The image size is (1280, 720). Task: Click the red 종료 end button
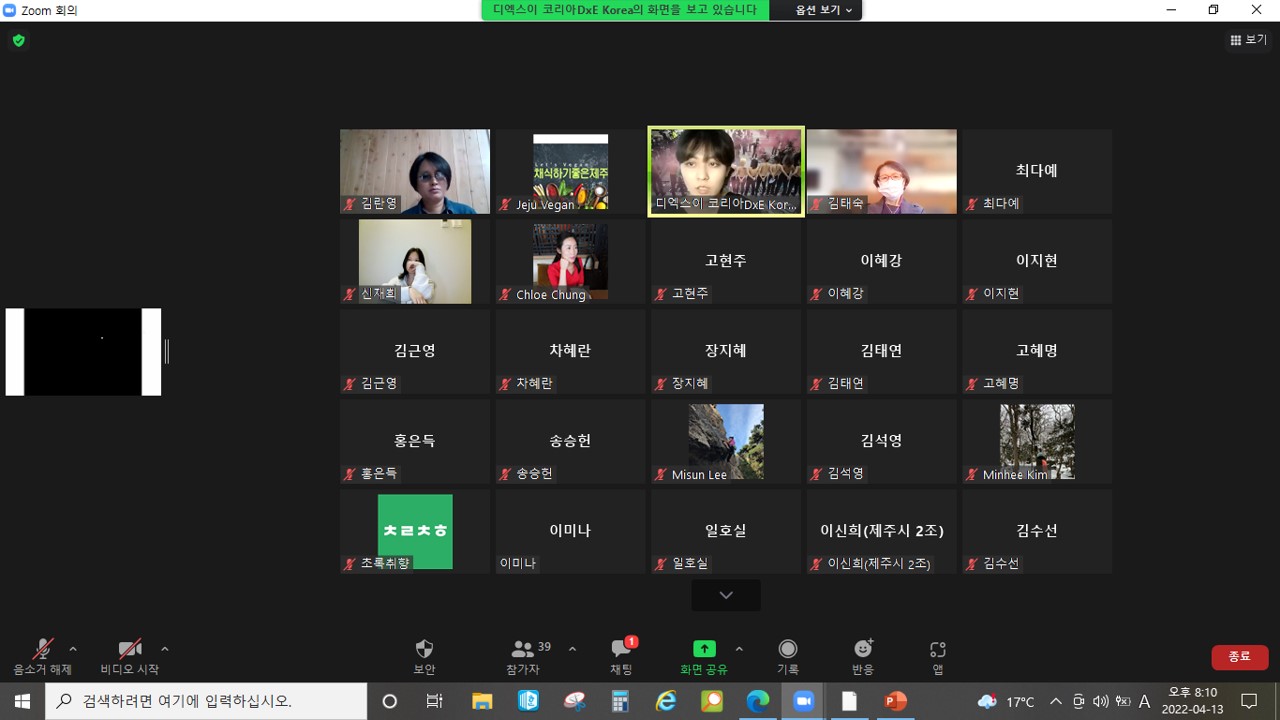point(1240,657)
